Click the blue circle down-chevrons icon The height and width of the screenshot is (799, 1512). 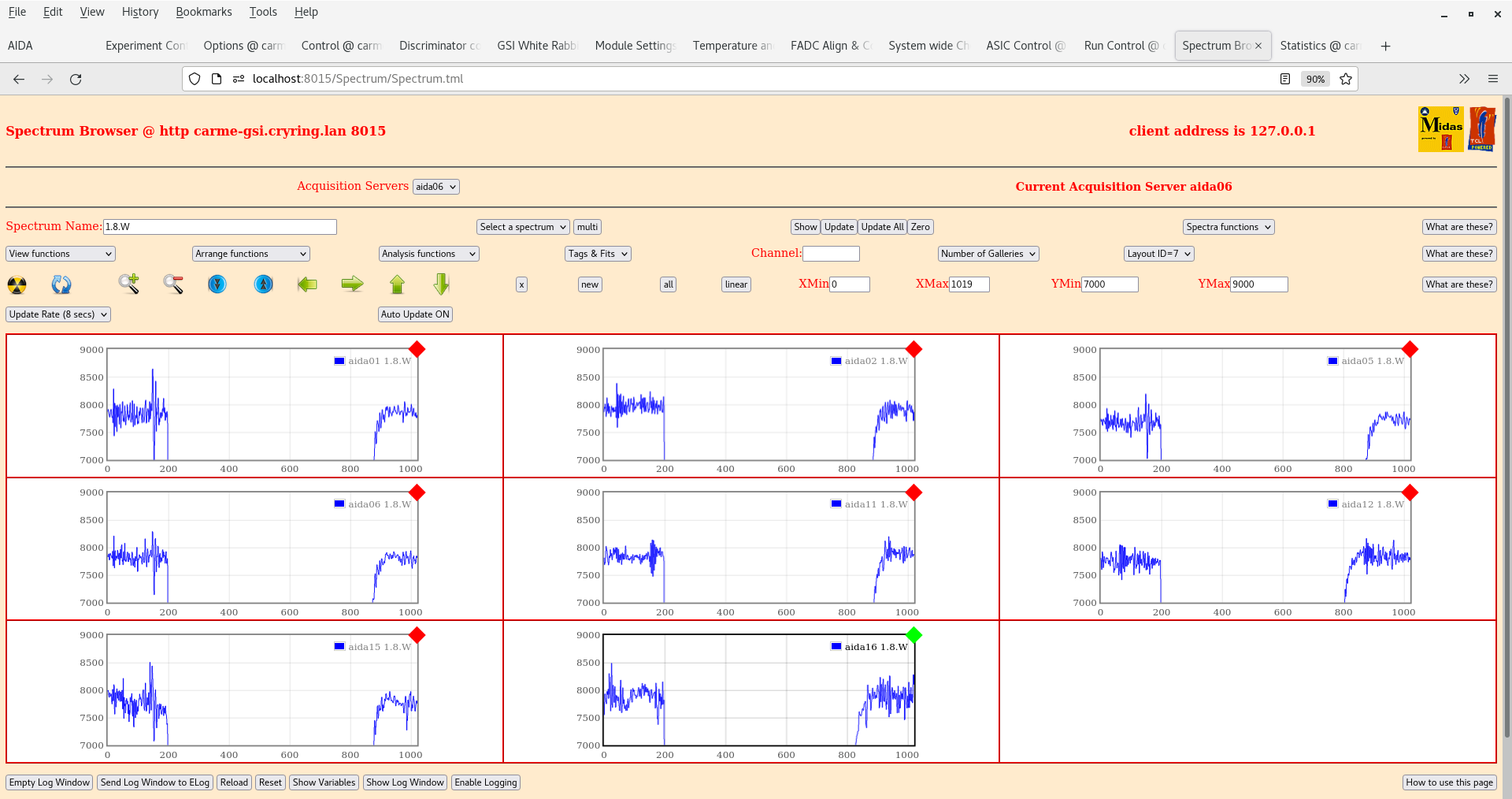pos(217,284)
